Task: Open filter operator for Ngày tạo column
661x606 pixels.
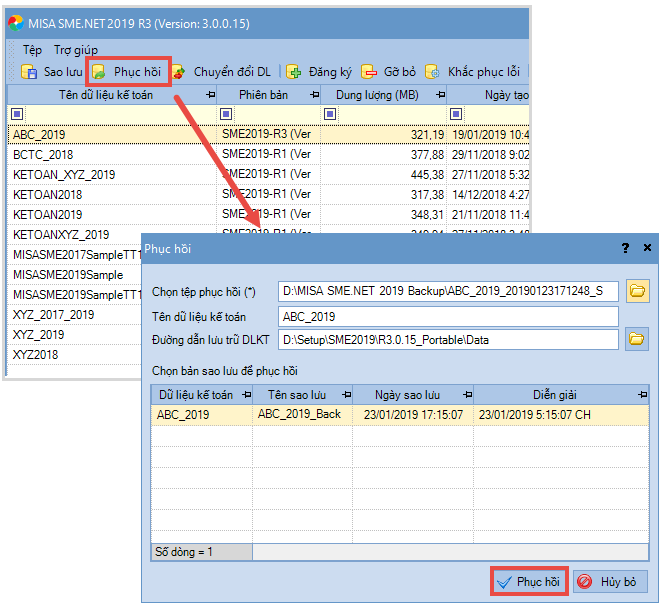Action: click(456, 114)
